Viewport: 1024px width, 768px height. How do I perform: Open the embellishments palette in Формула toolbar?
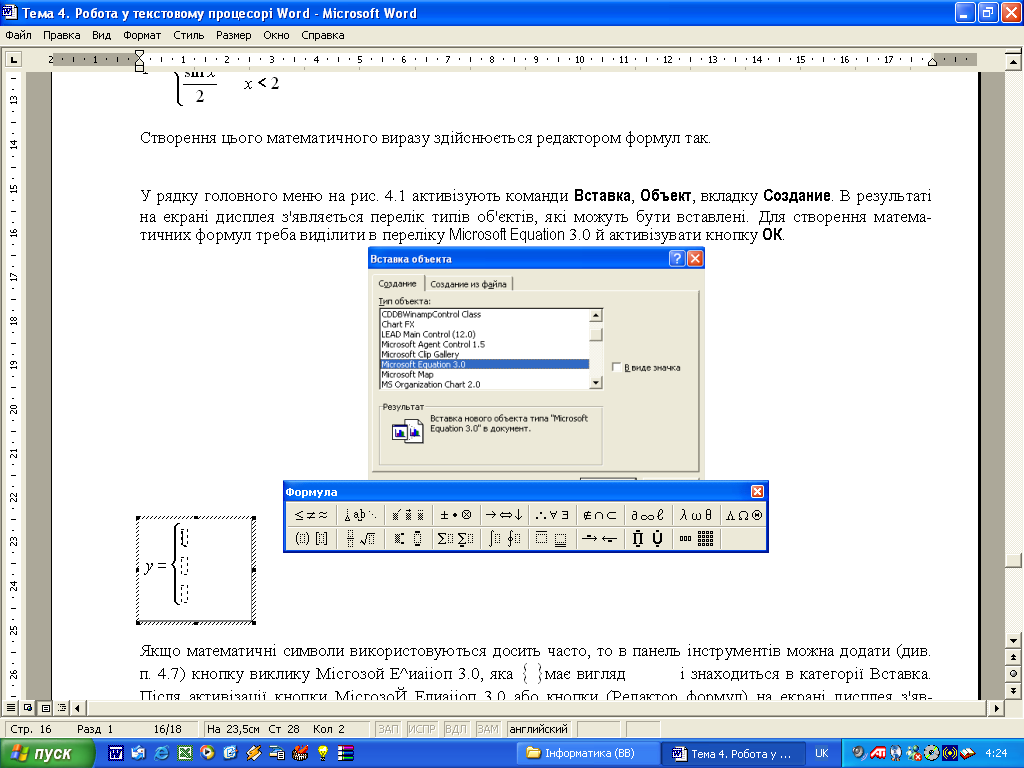point(408,515)
